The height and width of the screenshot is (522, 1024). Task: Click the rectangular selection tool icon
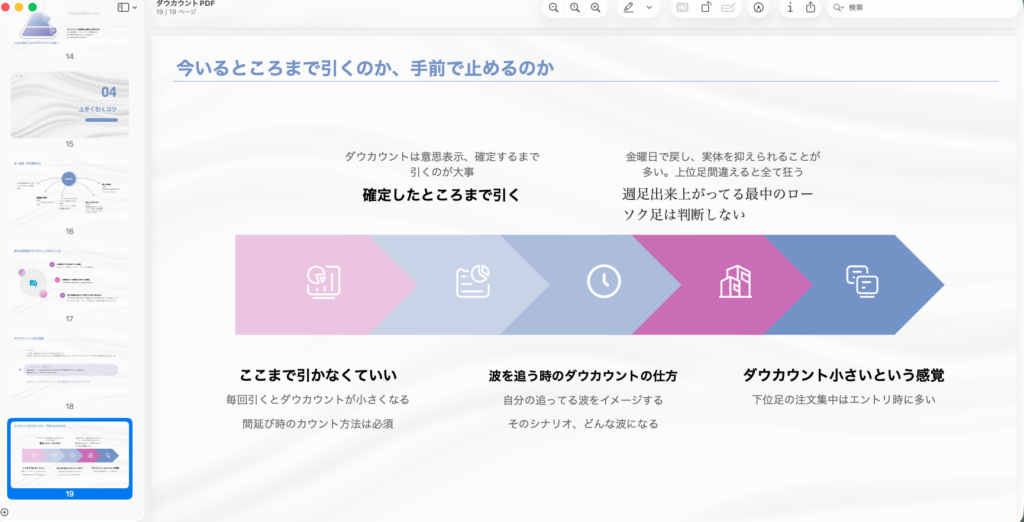682,8
